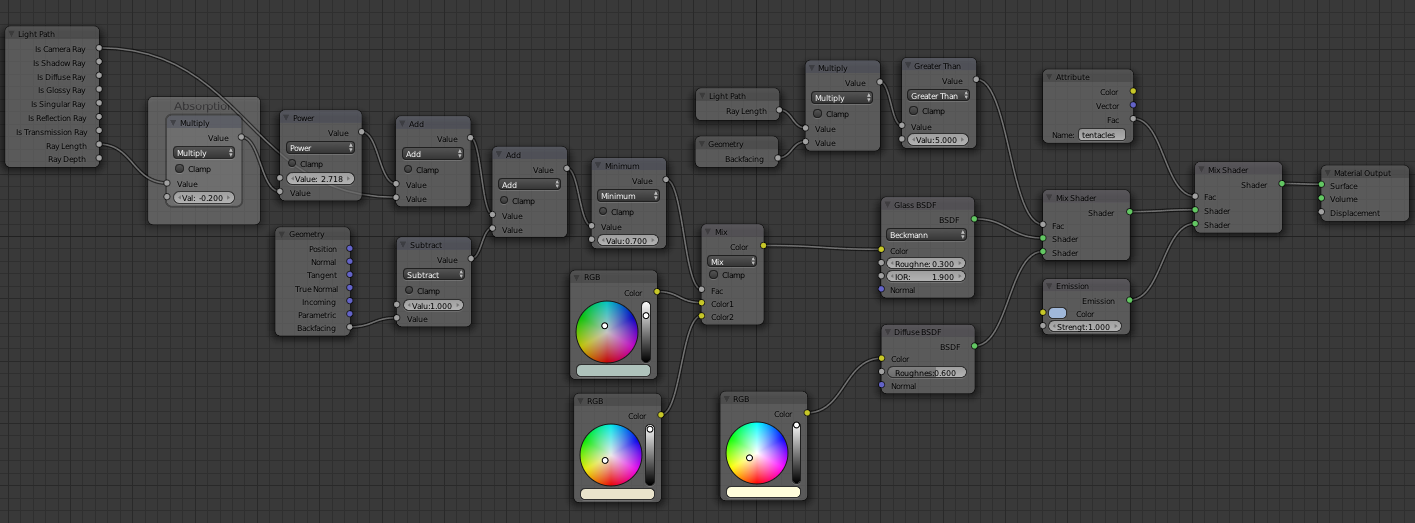The width and height of the screenshot is (1415, 523).
Task: Click the Parametric output socket on Geometry node
Action: pyautogui.click(x=349, y=315)
